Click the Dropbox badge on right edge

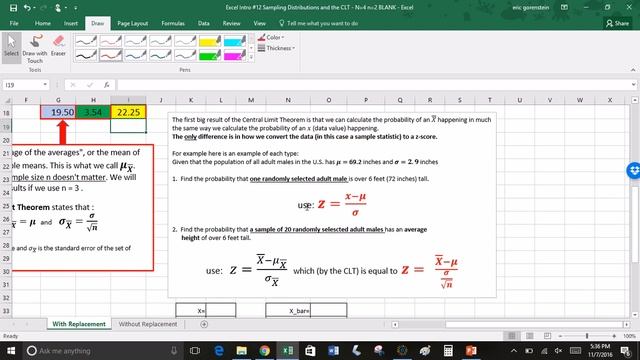[634, 170]
